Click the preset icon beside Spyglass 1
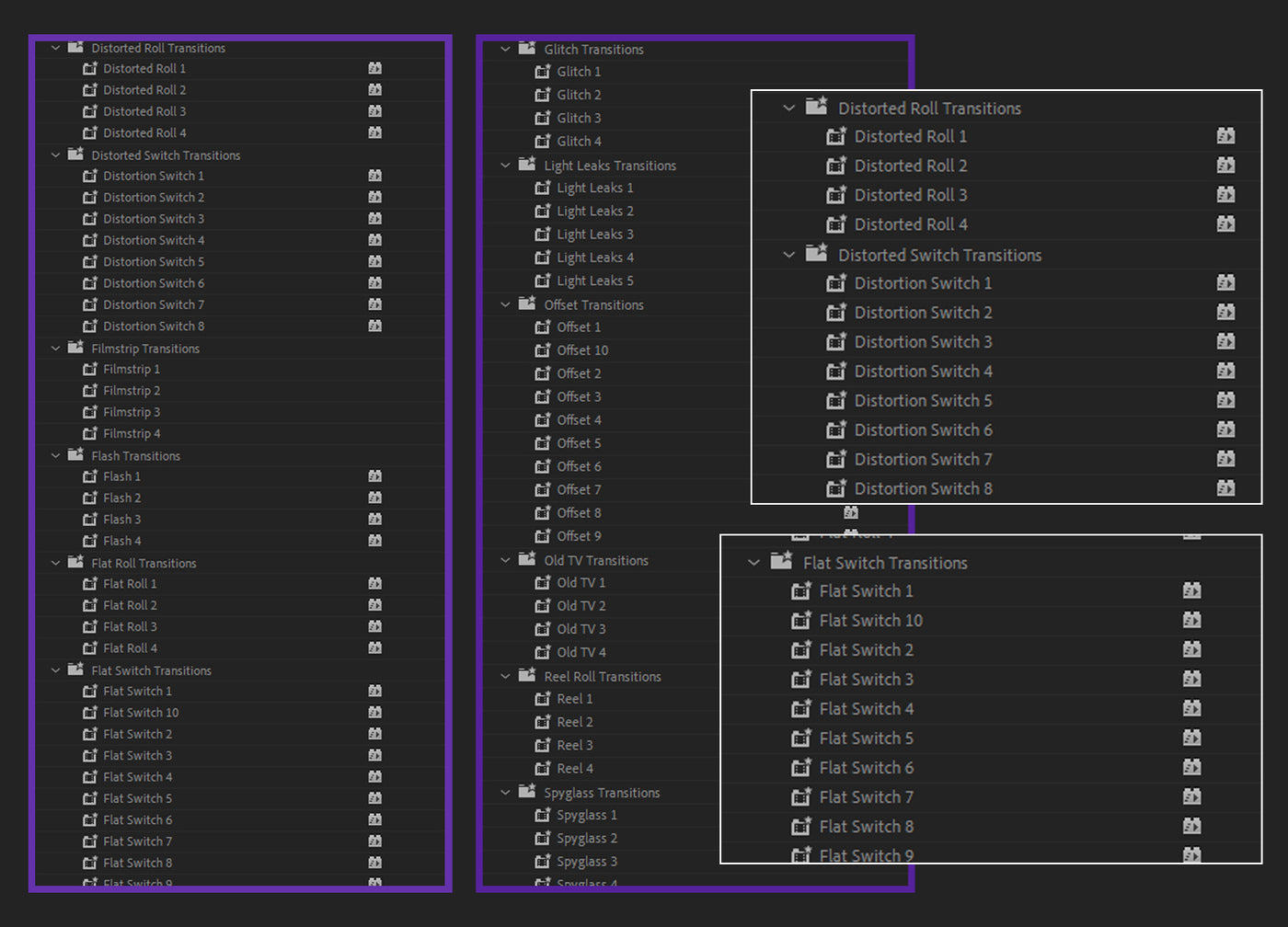Screen dimensions: 1288x927 (x=543, y=815)
